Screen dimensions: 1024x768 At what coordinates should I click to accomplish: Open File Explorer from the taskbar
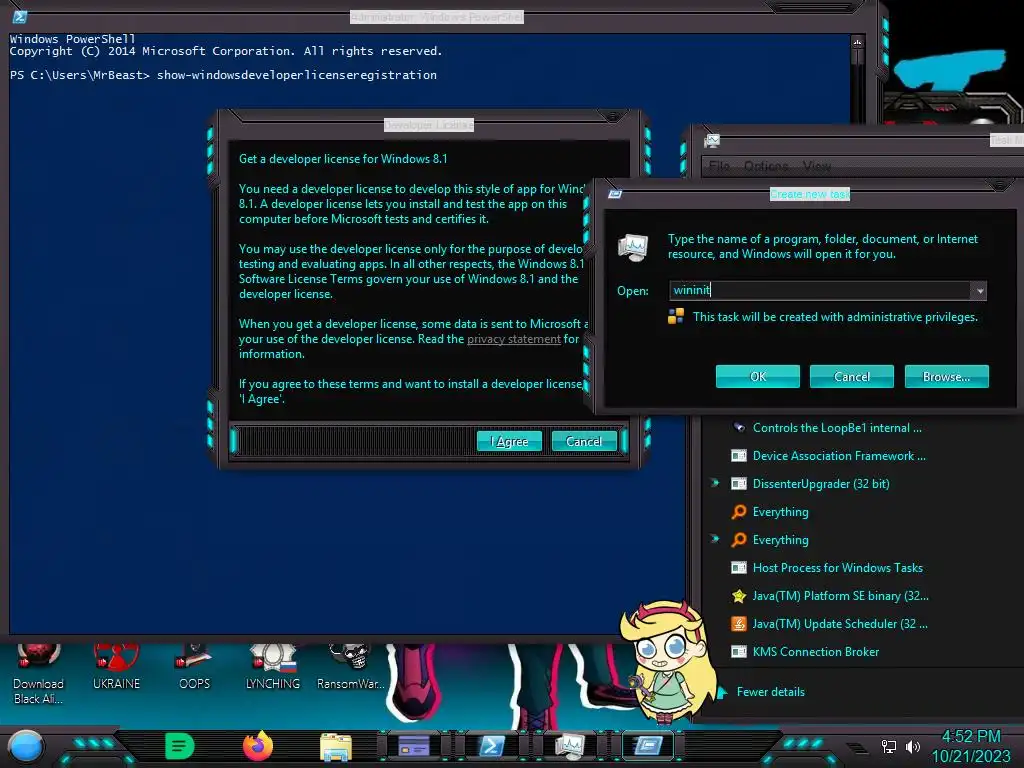(x=336, y=746)
